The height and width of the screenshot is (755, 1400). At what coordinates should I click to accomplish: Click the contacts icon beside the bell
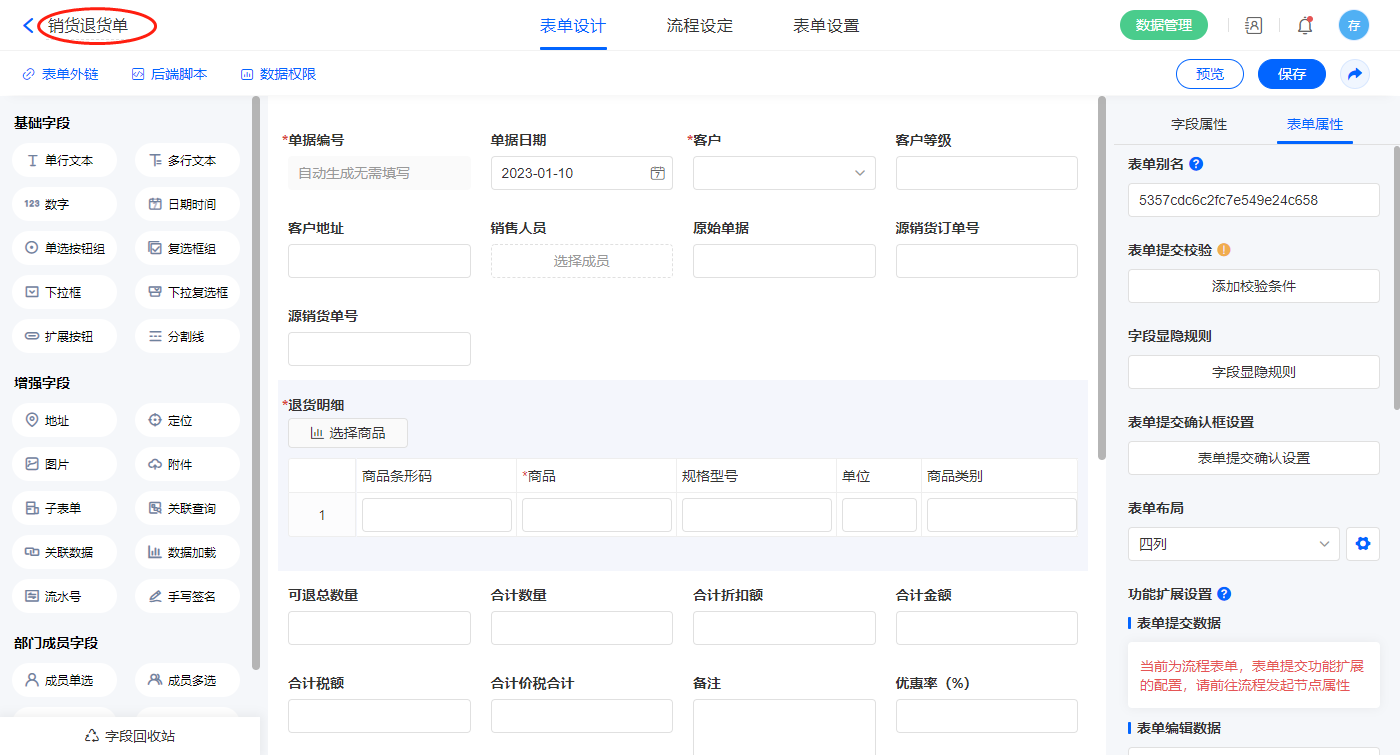(x=1254, y=26)
